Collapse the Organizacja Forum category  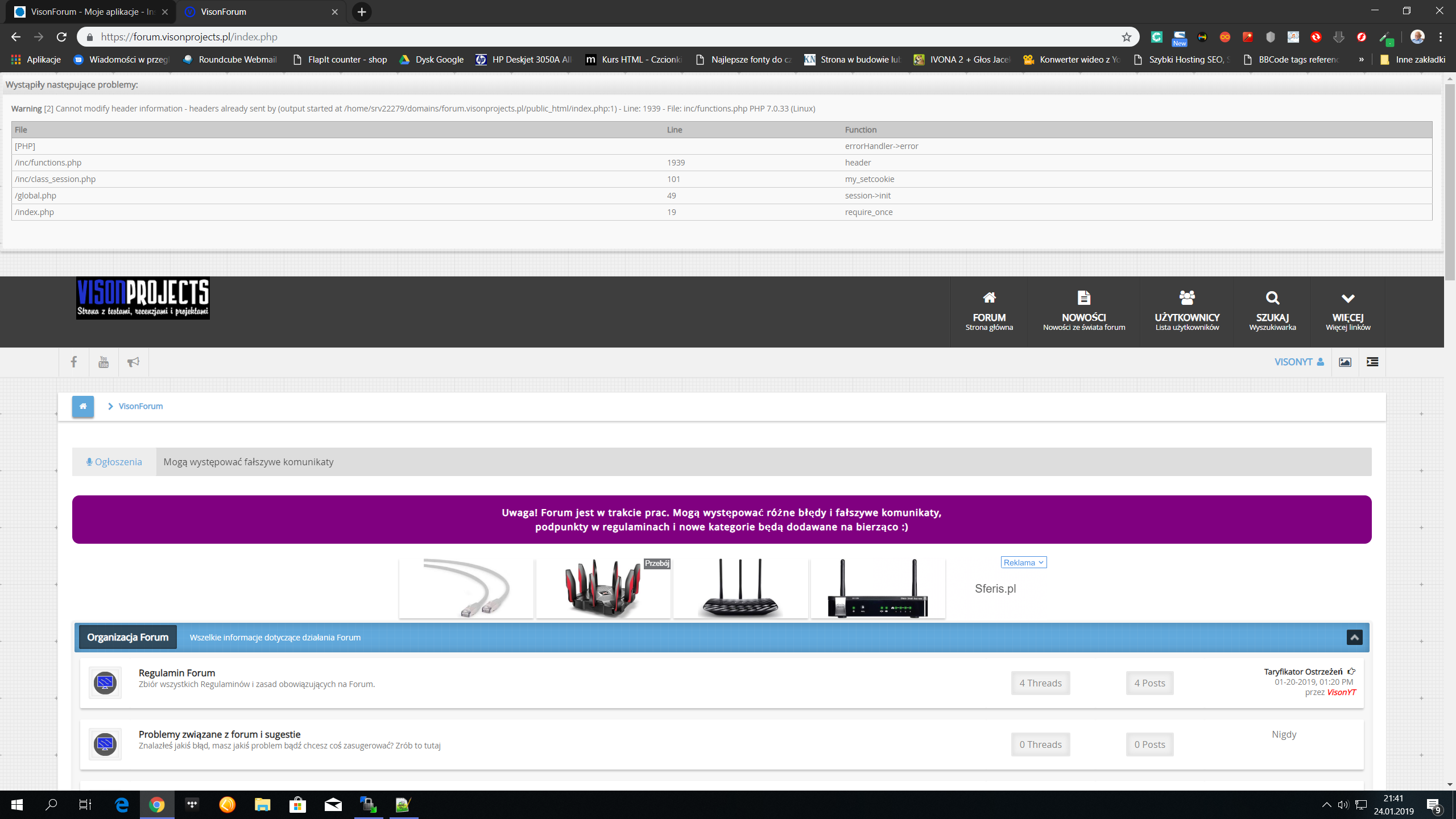click(x=1355, y=638)
